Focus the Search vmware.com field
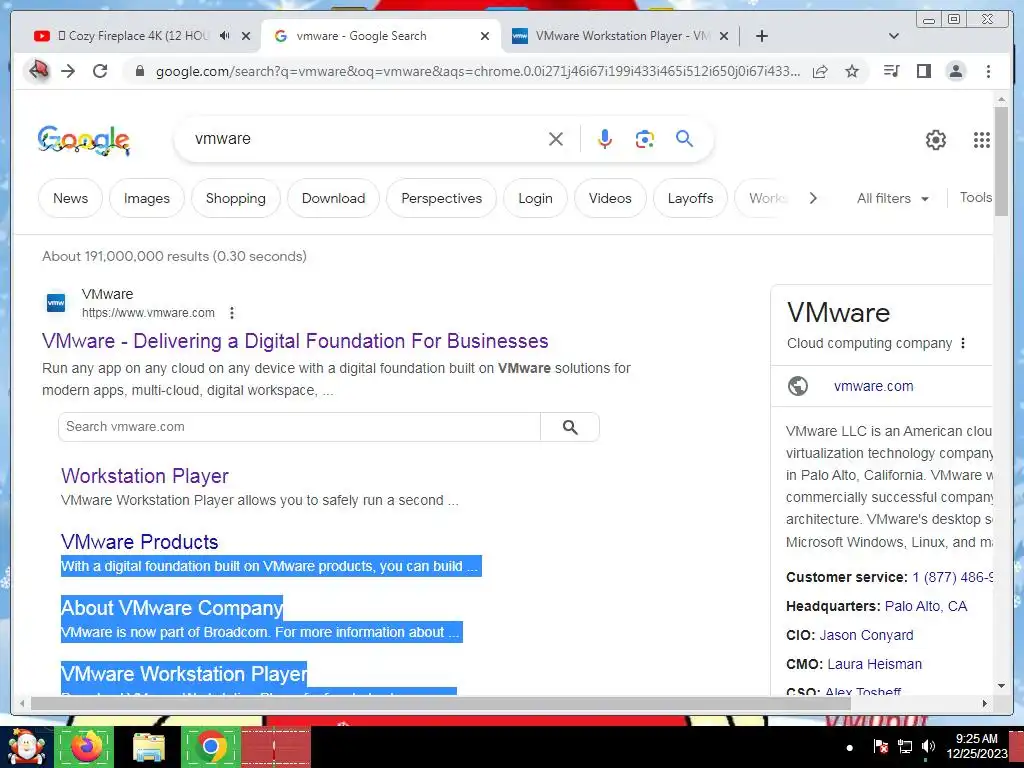The image size is (1024, 768). [300, 427]
